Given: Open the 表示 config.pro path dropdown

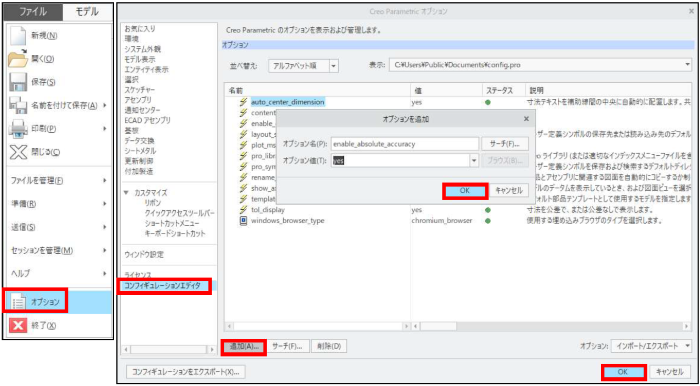Looking at the screenshot, I should (688, 65).
